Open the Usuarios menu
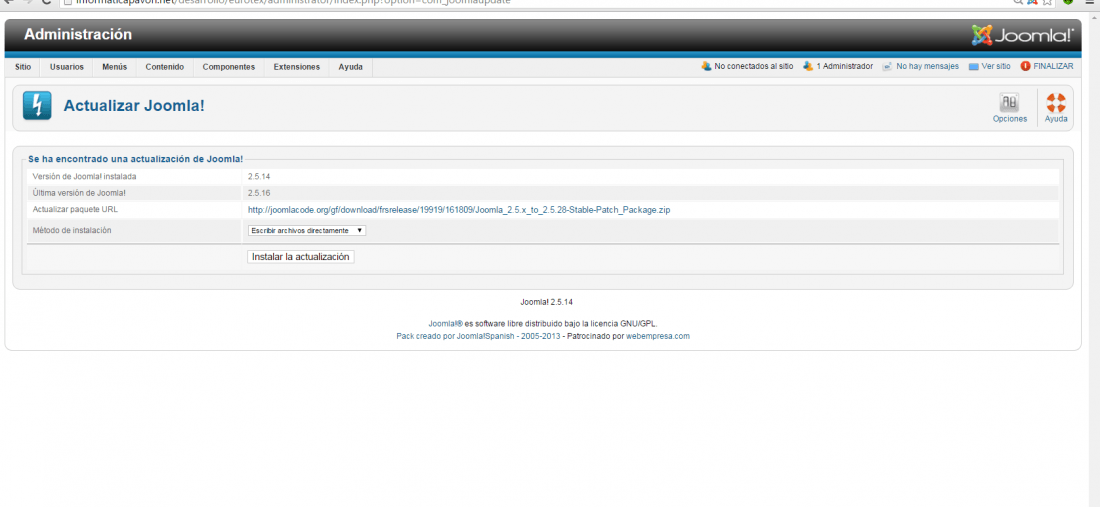Viewport: 1100px width, 507px height. (67, 67)
